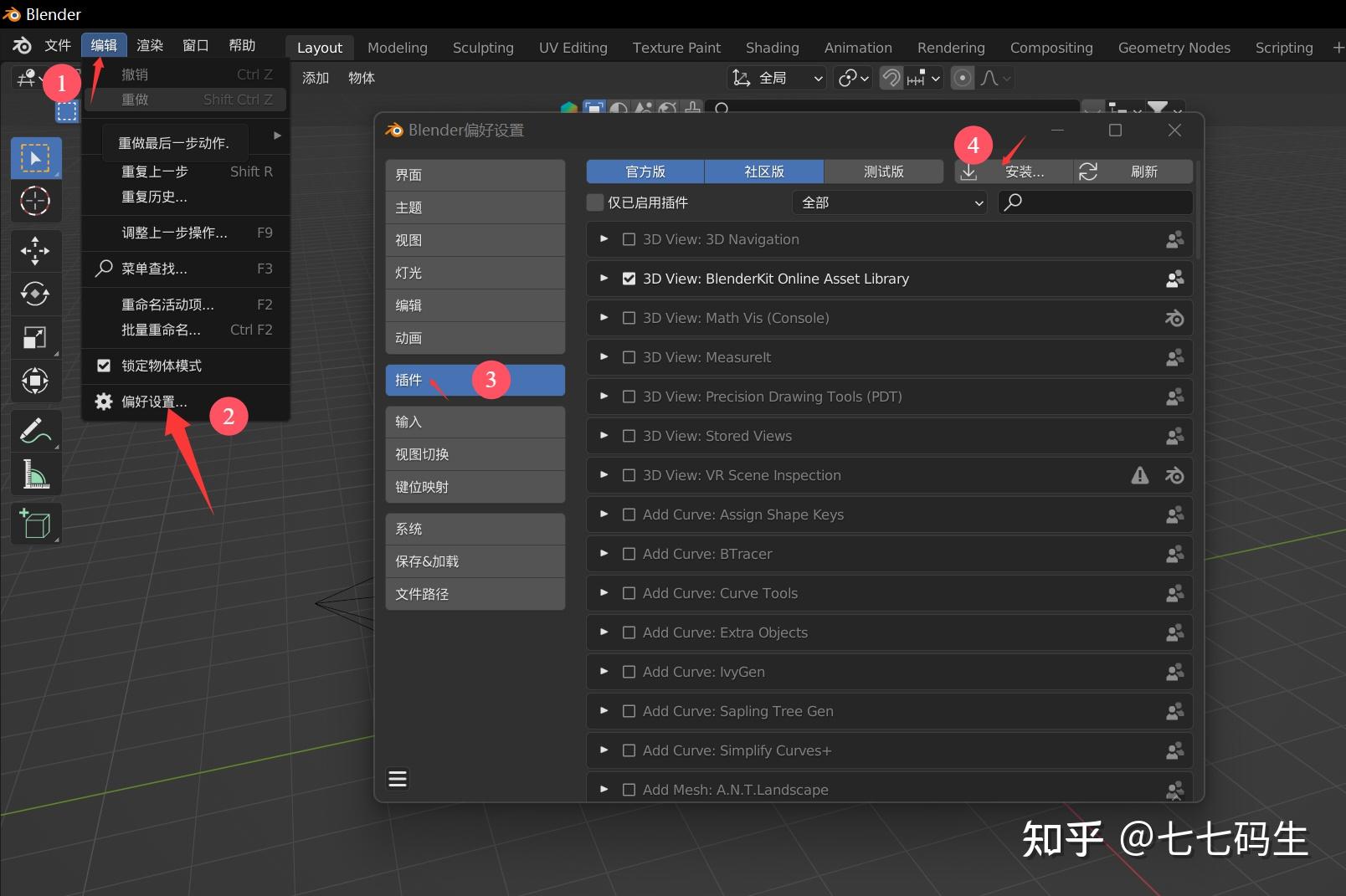Click inside the addon search field
Image resolution: width=1346 pixels, height=896 pixels.
tap(1097, 202)
